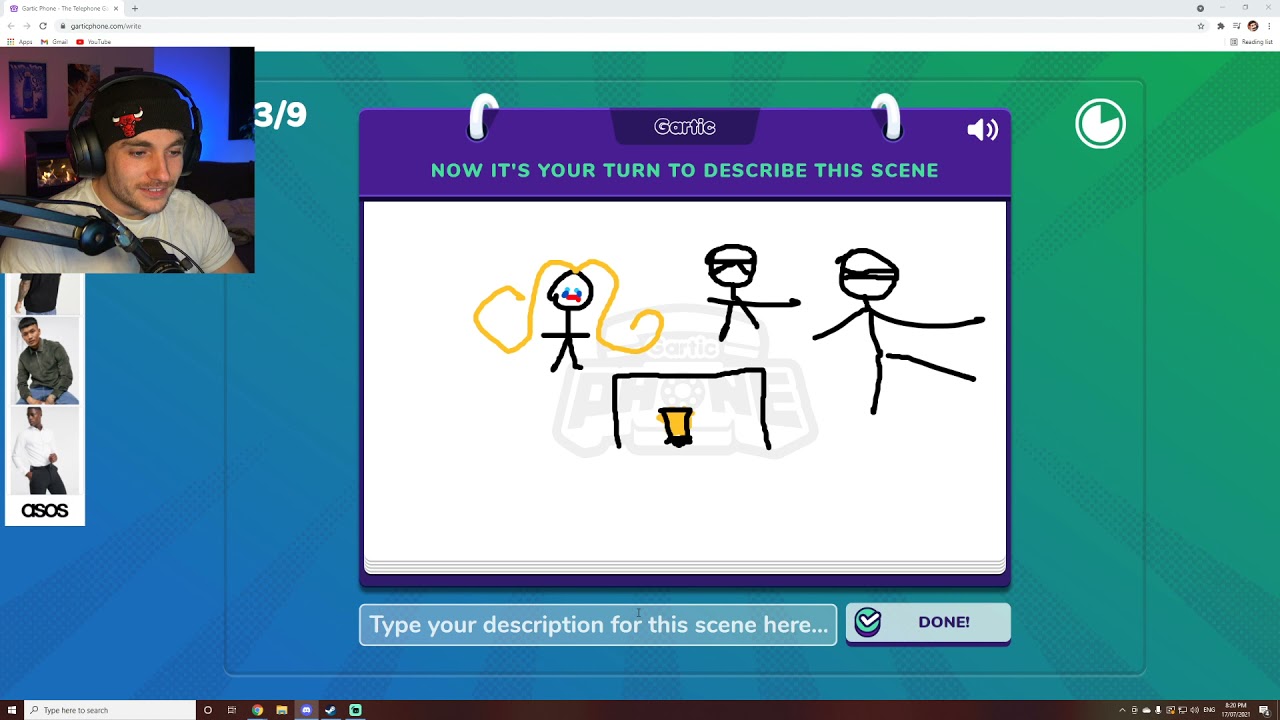Open a new browser tab
The image size is (1280, 720).
[x=135, y=8]
